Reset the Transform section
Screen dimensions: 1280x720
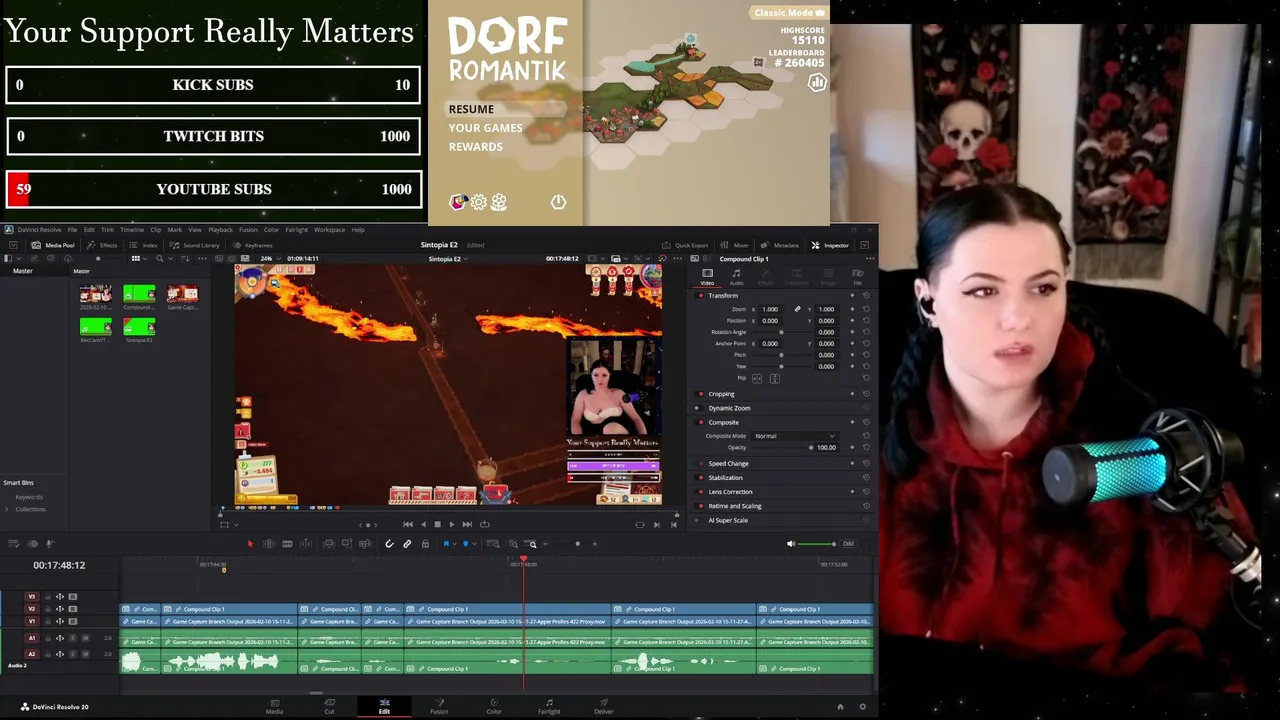click(866, 295)
